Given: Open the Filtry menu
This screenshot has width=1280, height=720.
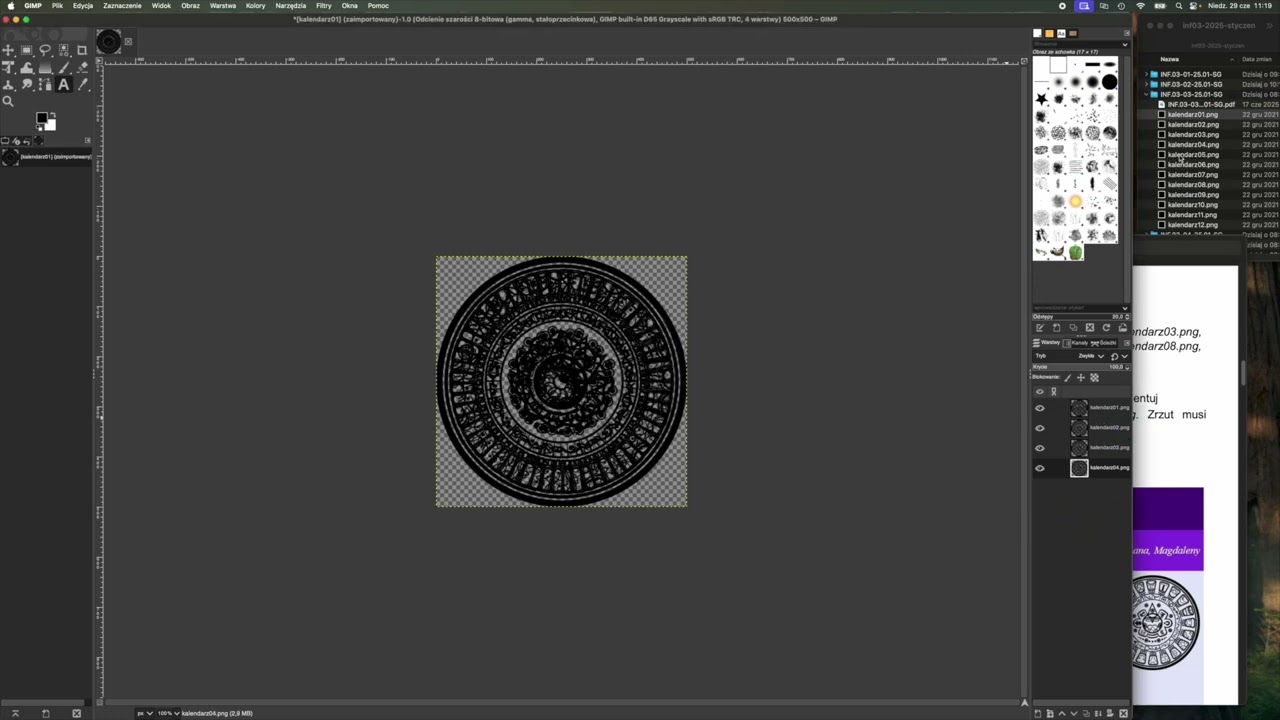Looking at the screenshot, I should pos(324,5).
